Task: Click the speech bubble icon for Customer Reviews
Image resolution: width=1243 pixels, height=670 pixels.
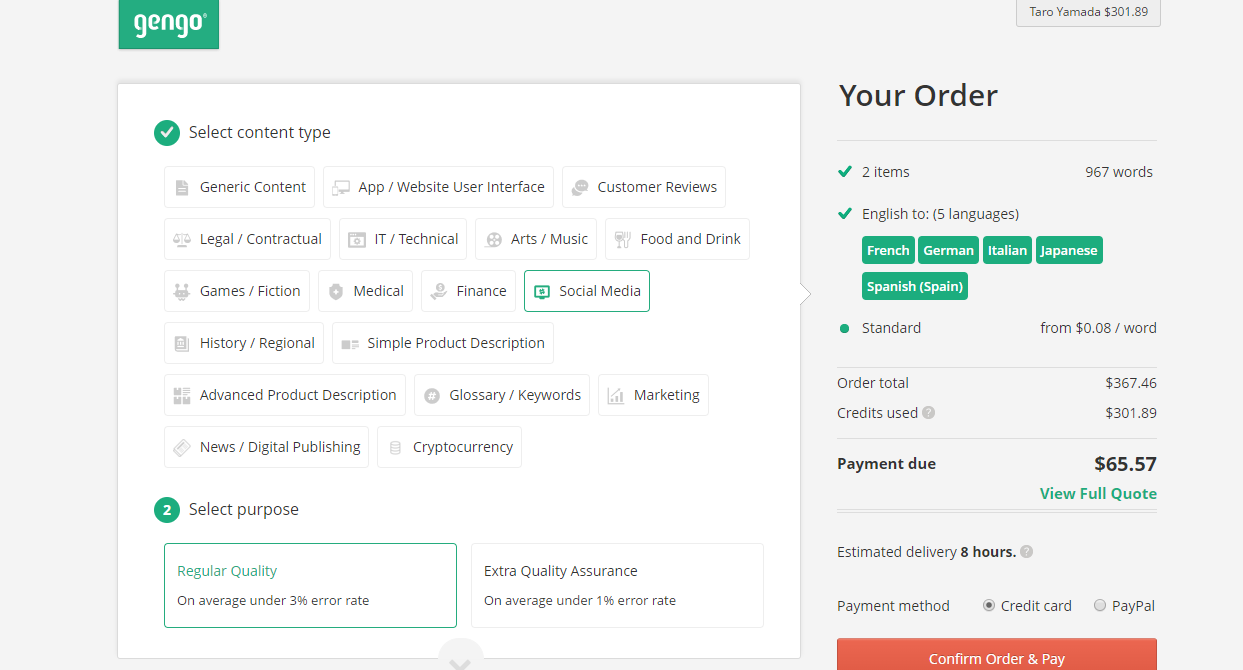Action: coord(580,187)
